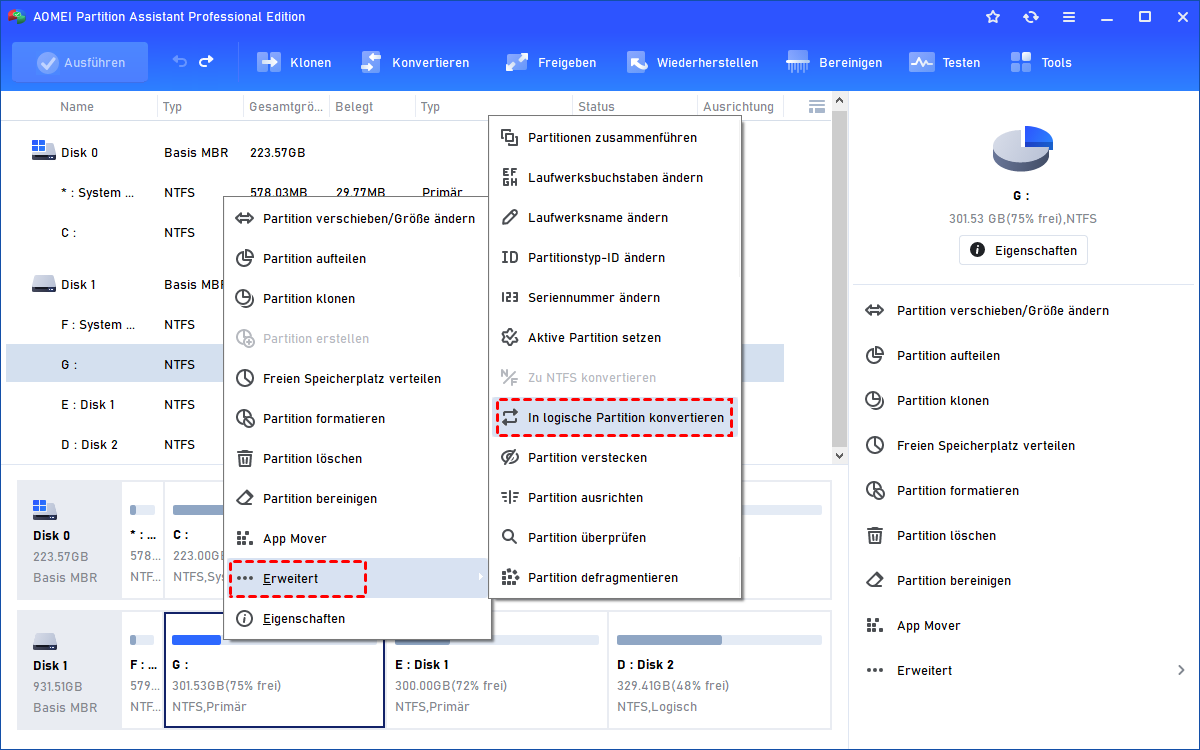Select Seriennummer ändern in submenu
This screenshot has width=1200, height=750.
pos(615,298)
